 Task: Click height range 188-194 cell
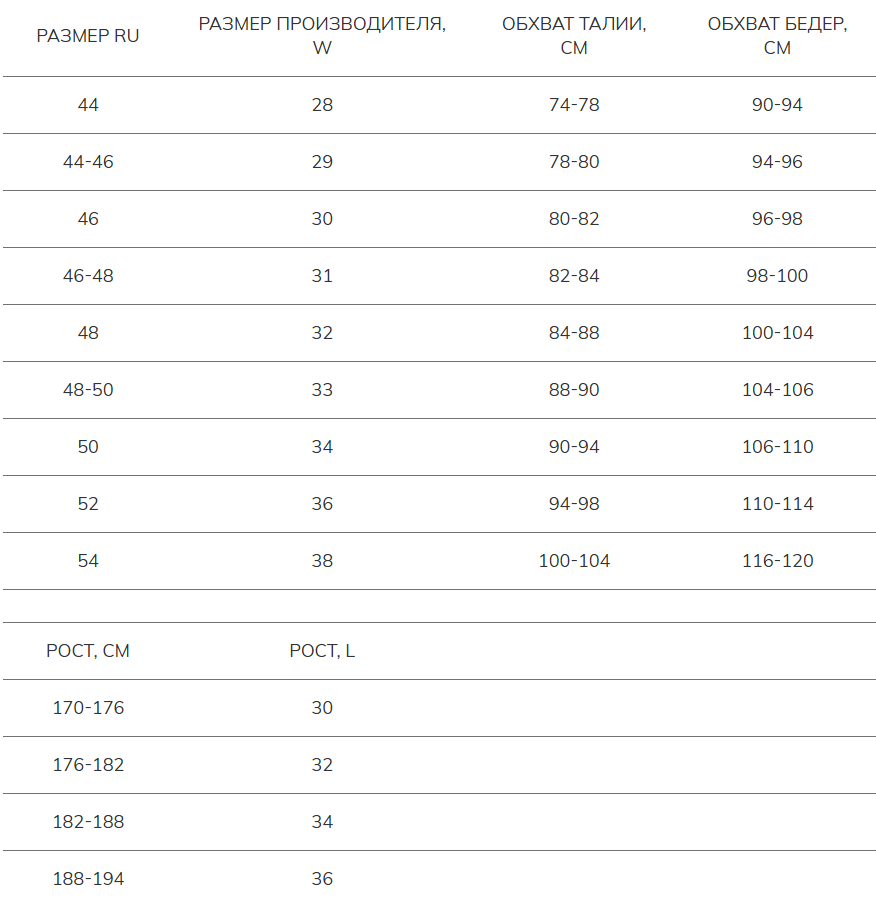click(x=88, y=879)
